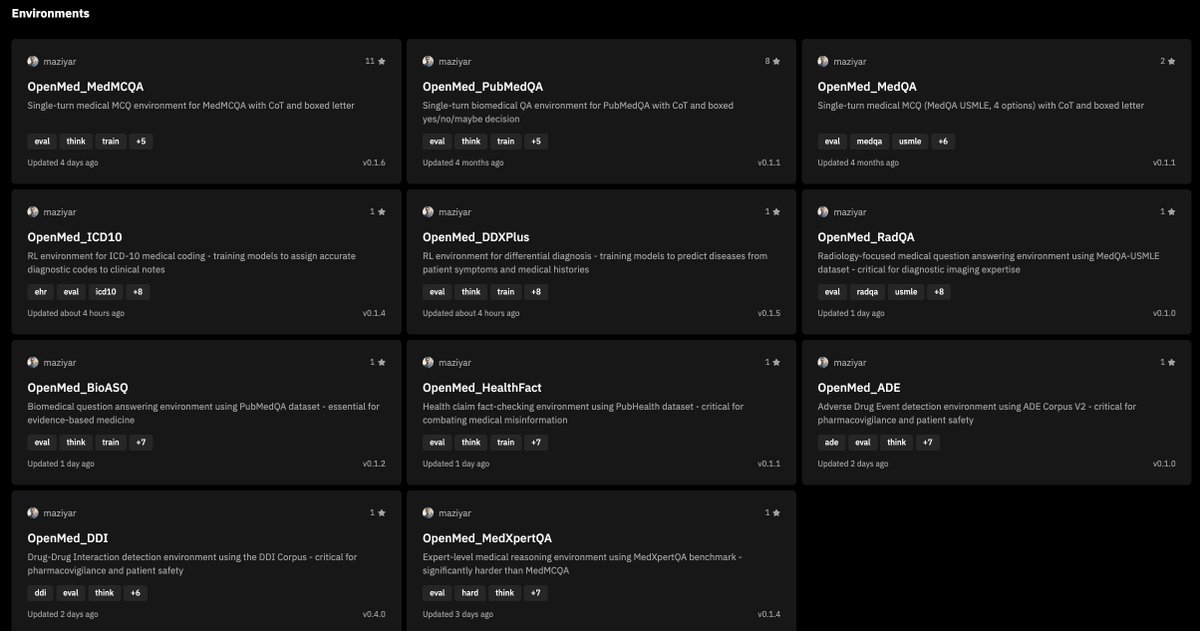Expand the +7 tags on OpenMed_BioASQ
The image size is (1200, 631).
(x=140, y=442)
